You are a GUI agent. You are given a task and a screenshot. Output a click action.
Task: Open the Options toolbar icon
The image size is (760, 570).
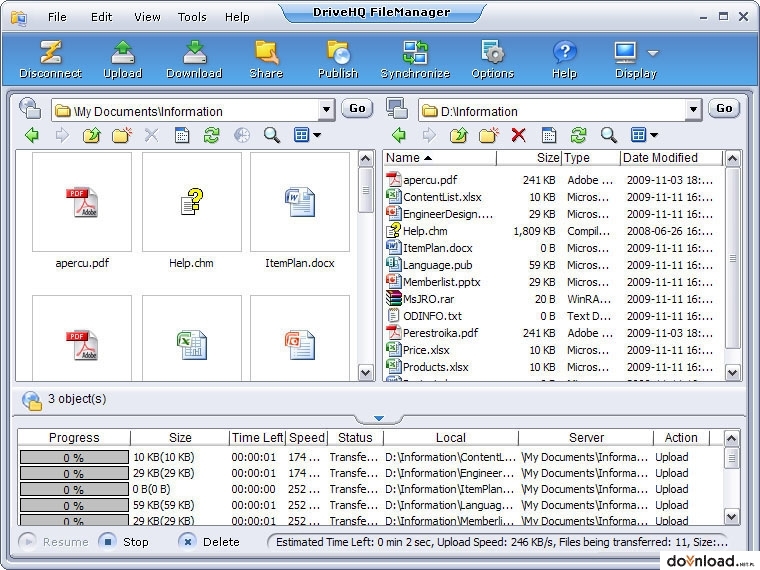492,59
